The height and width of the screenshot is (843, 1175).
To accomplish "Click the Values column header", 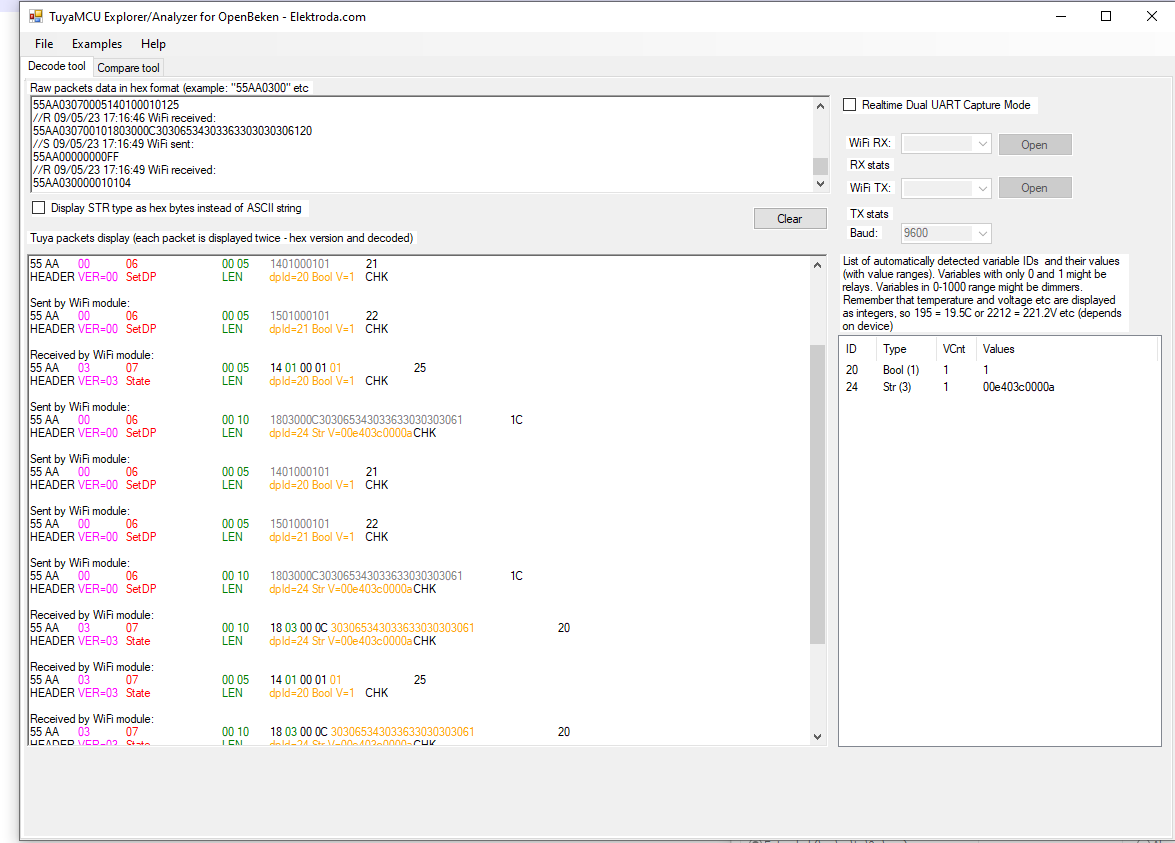I will [x=999, y=349].
